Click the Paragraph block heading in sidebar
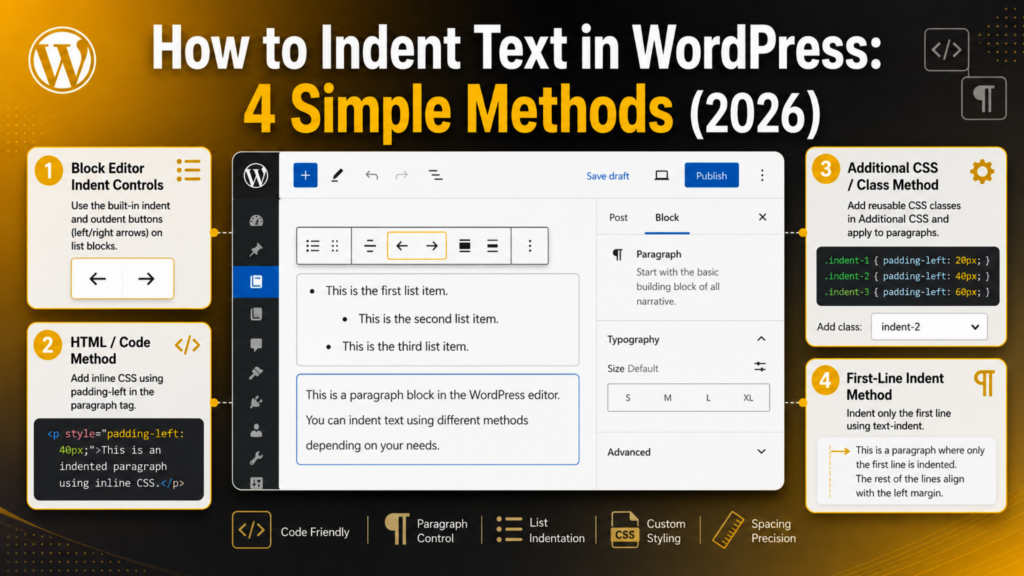Screen dimensions: 1024x576 tap(658, 254)
